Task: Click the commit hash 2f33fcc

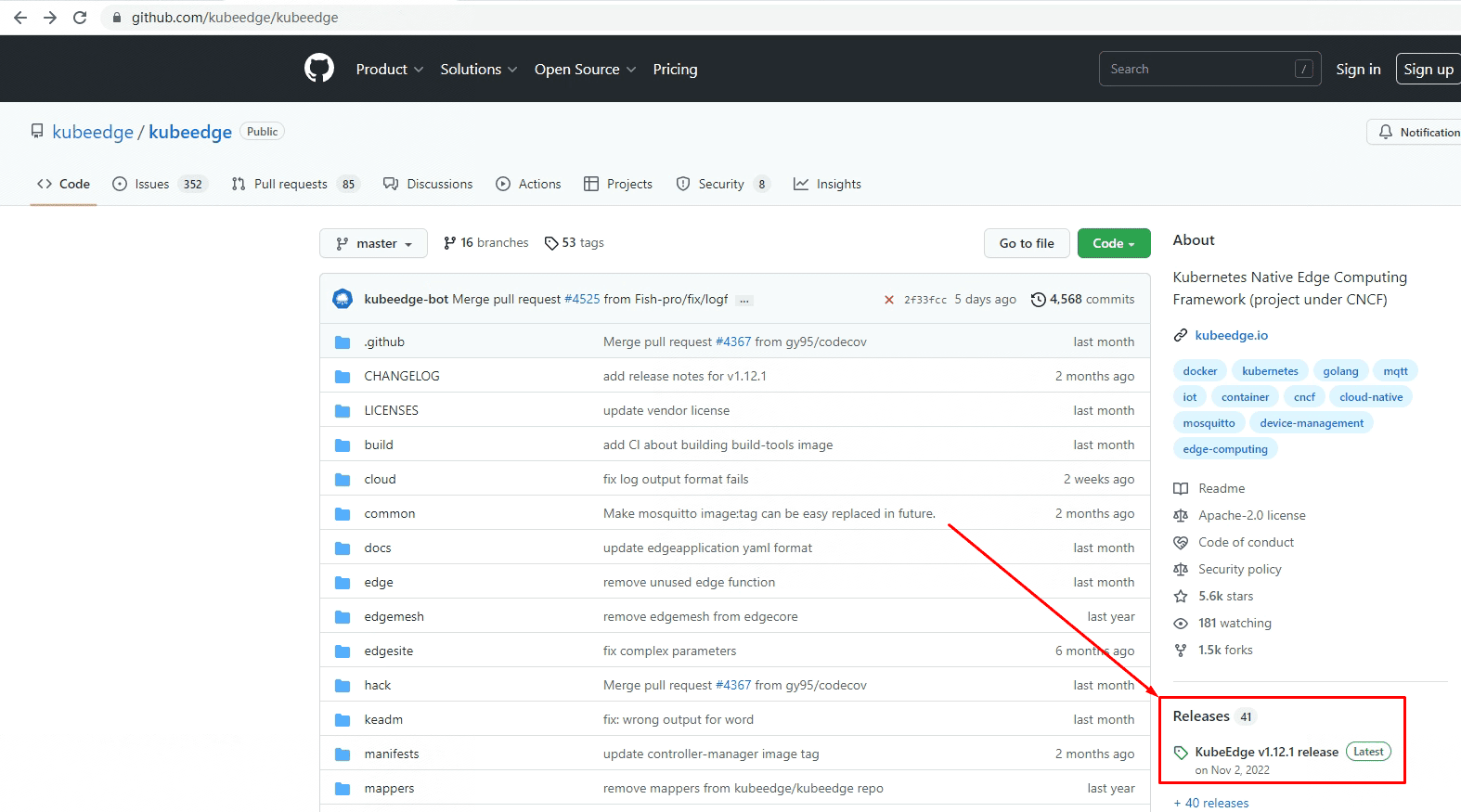Action: 925,300
